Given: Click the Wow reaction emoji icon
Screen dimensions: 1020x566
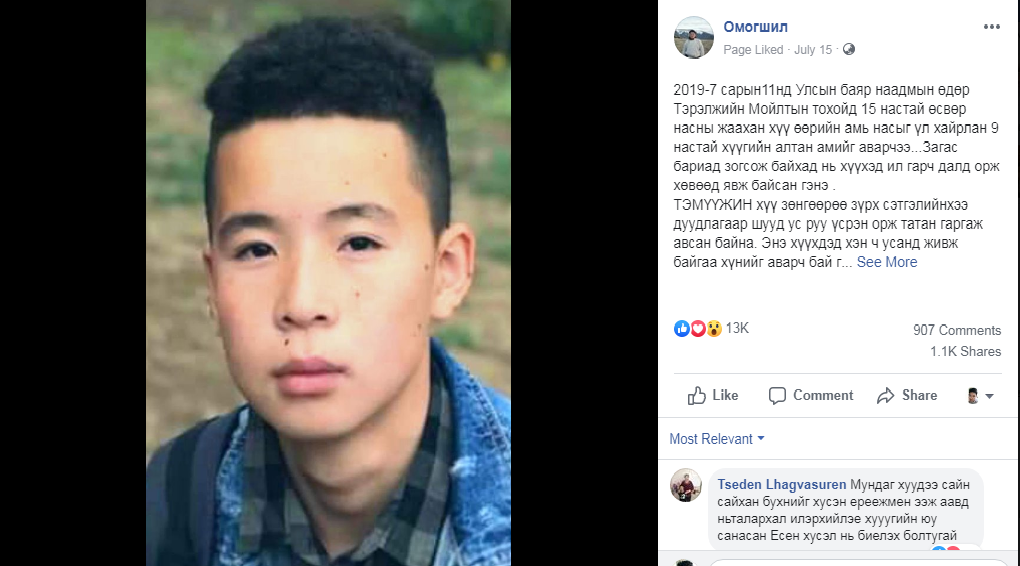Looking at the screenshot, I should 714,329.
